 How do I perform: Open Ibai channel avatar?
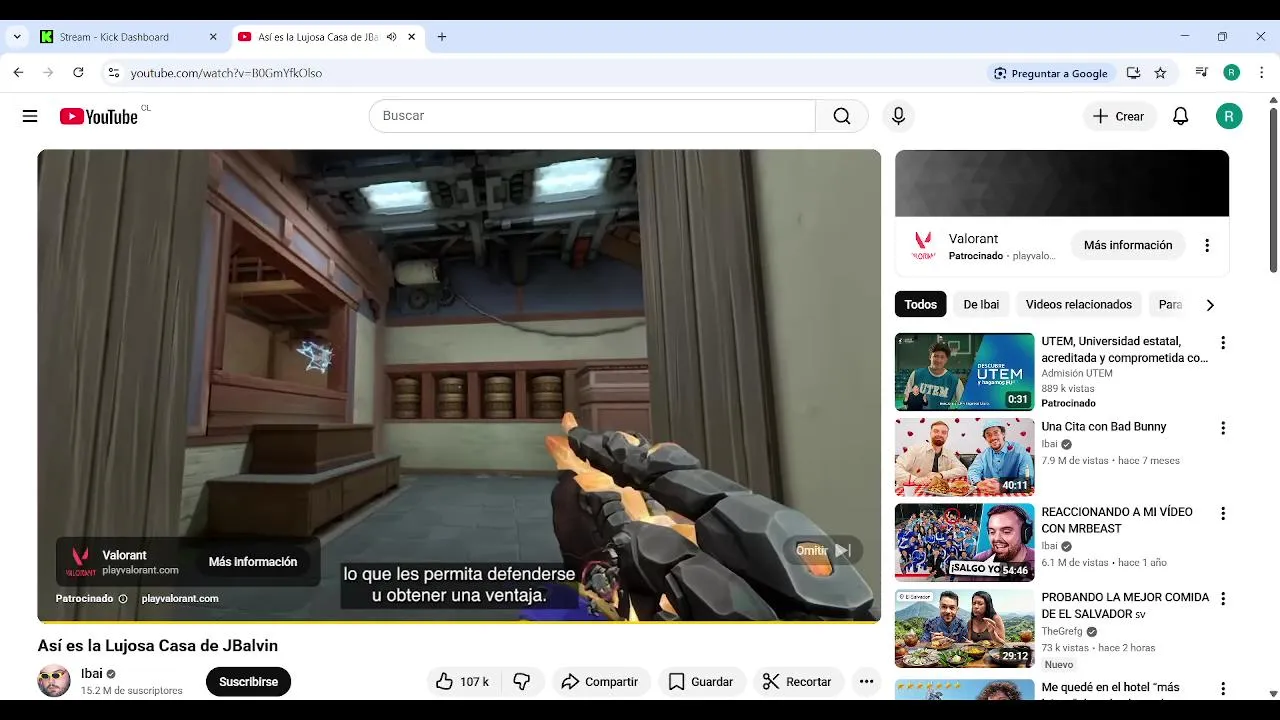point(54,681)
